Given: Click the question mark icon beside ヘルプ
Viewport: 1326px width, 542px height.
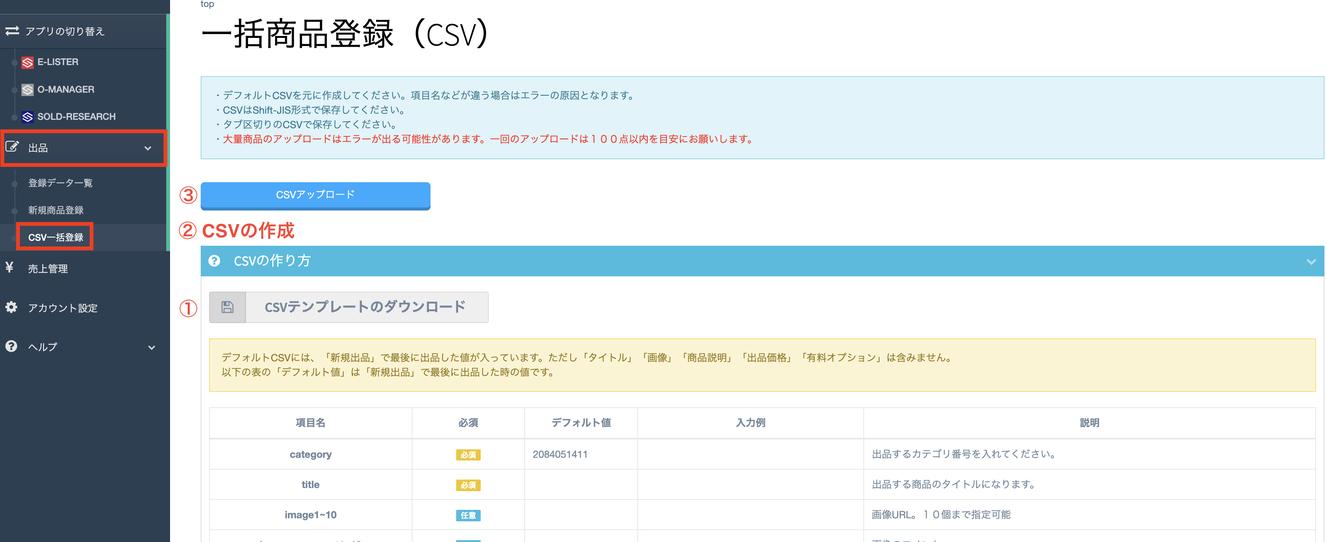Looking at the screenshot, I should point(11,347).
